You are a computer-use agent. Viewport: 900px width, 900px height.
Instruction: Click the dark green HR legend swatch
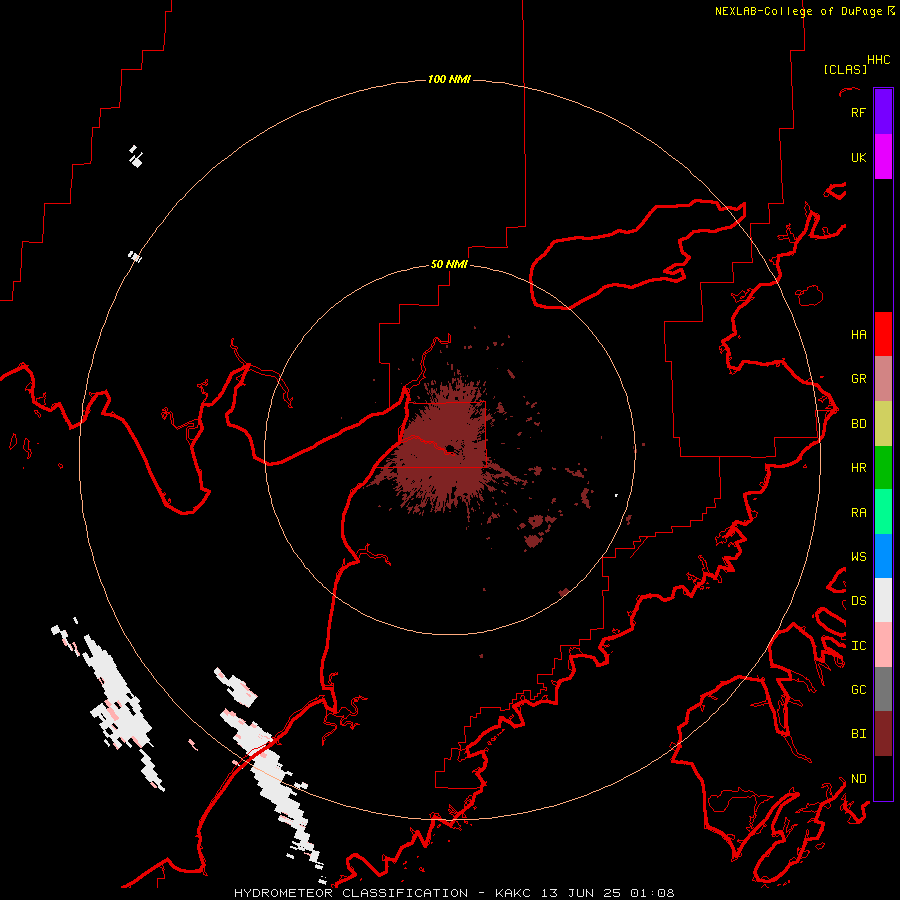pos(883,468)
